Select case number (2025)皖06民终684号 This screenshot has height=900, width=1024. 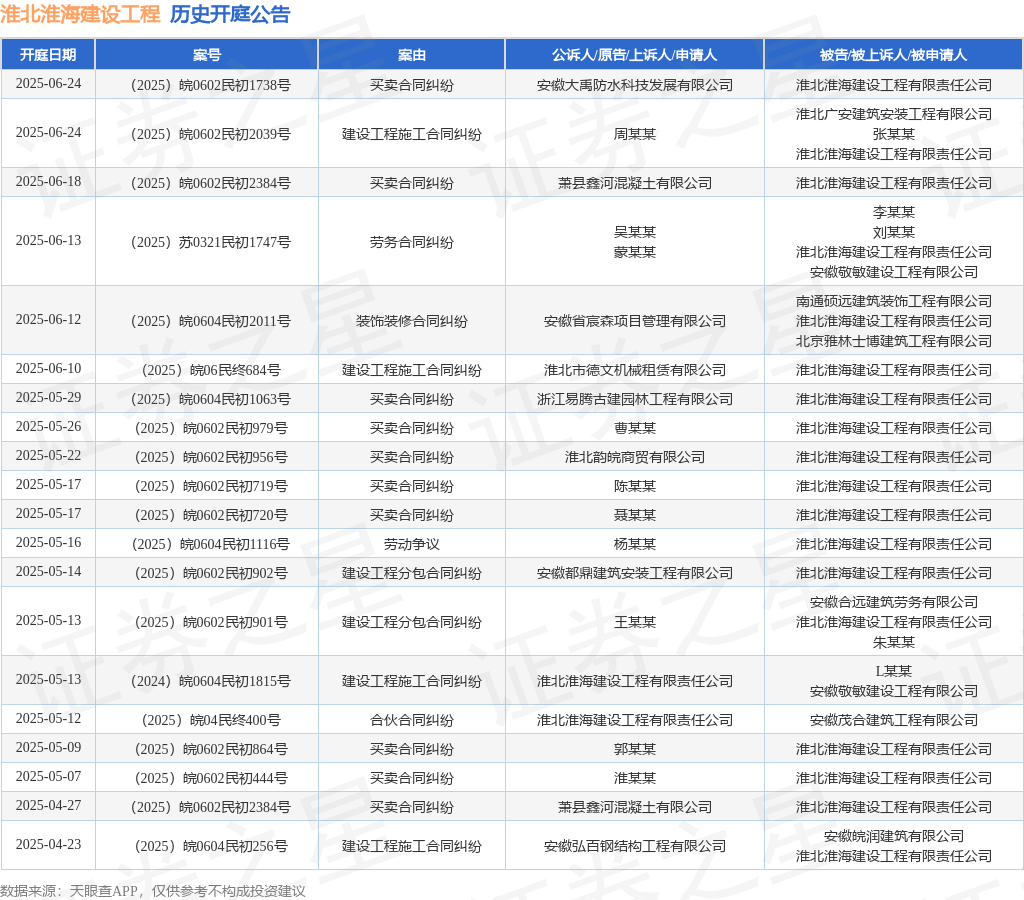(x=207, y=370)
